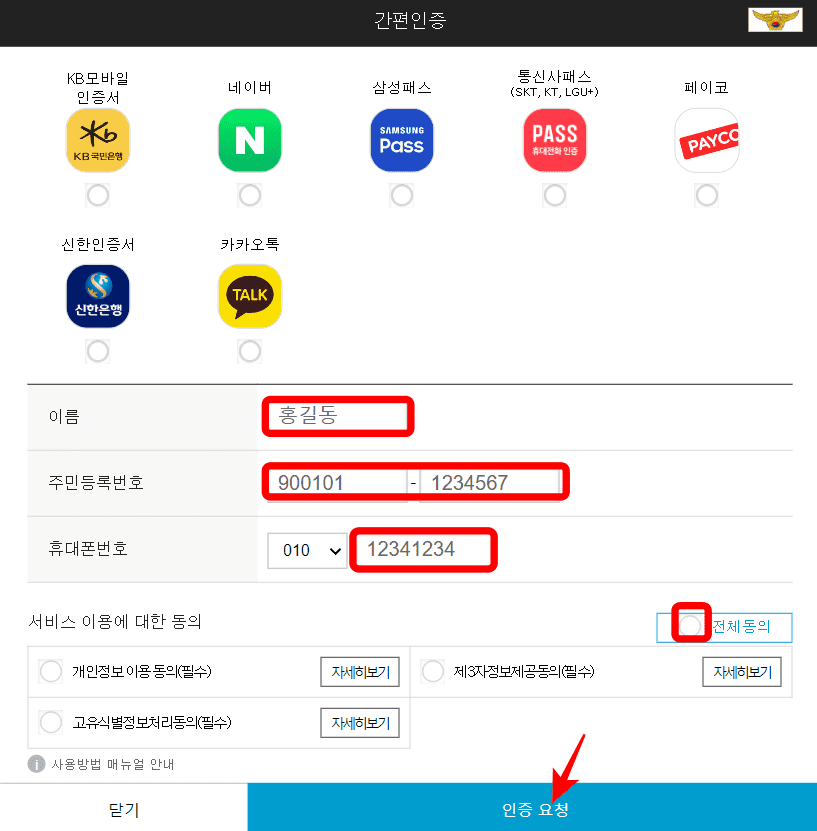This screenshot has width=817, height=831.
Task: View details for 고유식별정보처리동의 via 자세히보기
Action: point(360,723)
